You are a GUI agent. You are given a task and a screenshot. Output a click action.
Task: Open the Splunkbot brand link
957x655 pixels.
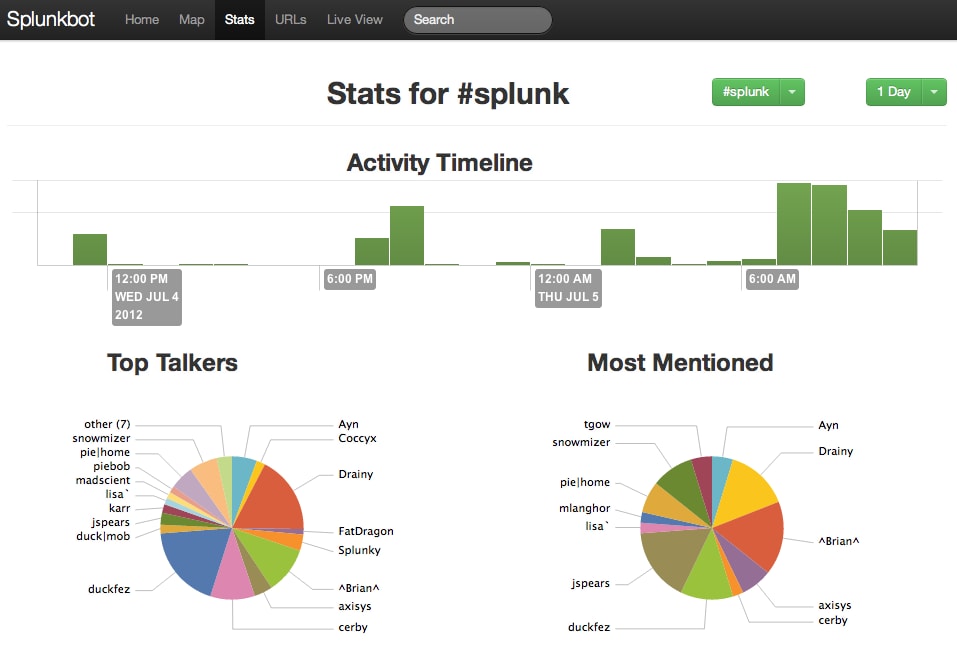[51, 19]
